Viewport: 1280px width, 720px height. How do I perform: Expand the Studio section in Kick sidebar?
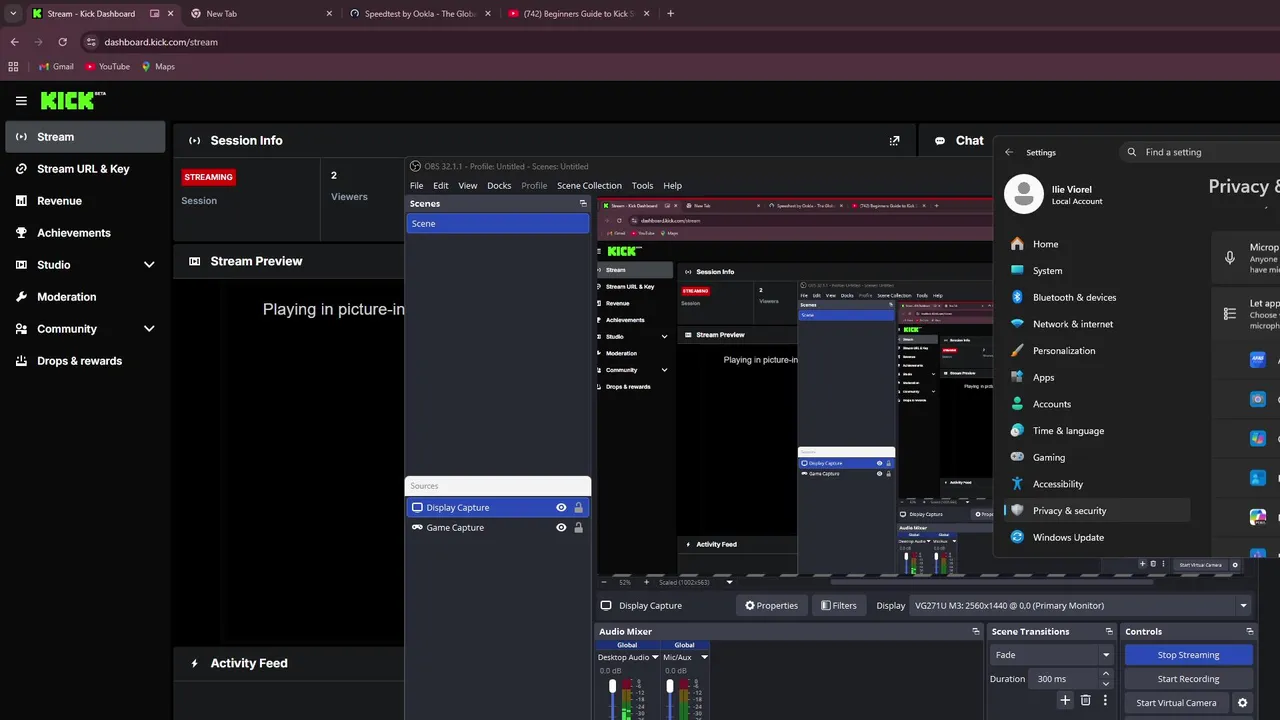tap(149, 265)
